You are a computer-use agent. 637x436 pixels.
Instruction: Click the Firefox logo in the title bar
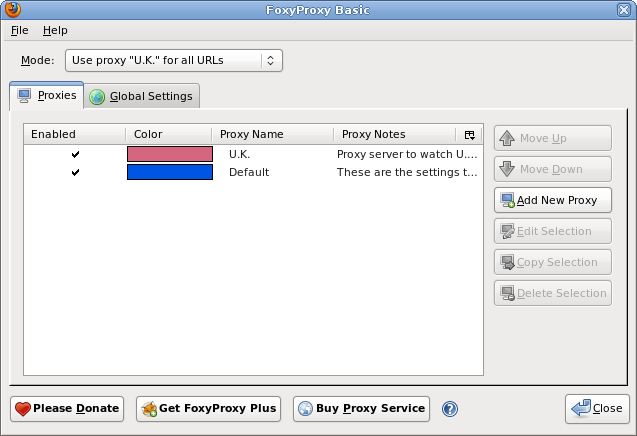13,9
